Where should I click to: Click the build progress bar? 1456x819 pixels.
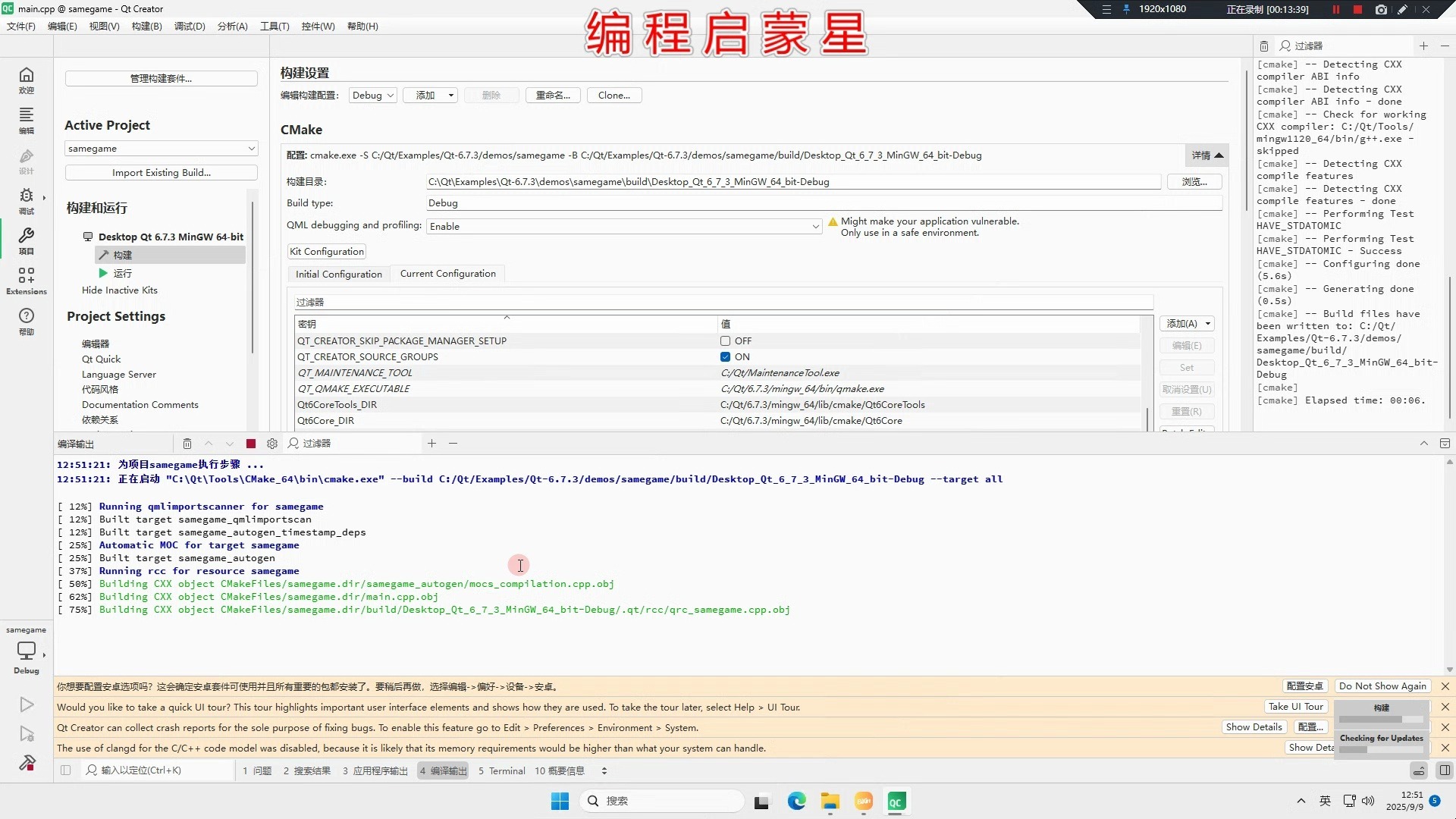(x=1380, y=718)
